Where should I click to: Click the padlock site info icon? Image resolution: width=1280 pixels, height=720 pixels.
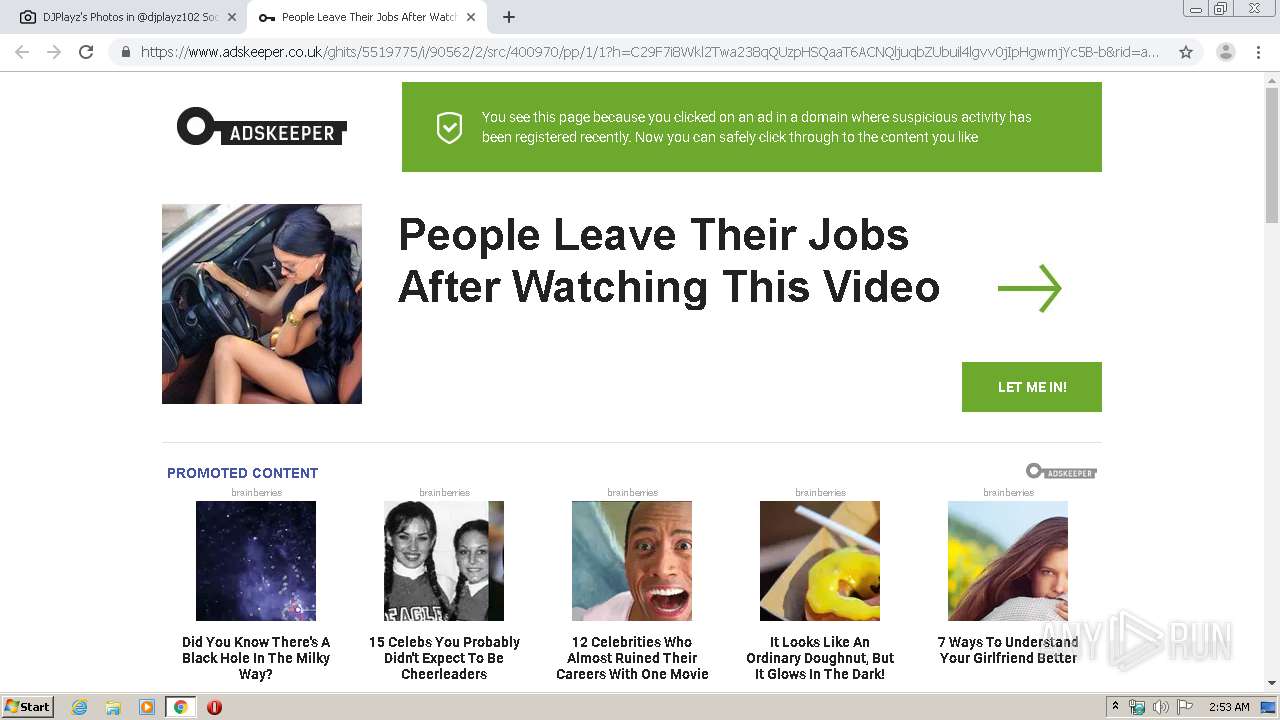126,52
